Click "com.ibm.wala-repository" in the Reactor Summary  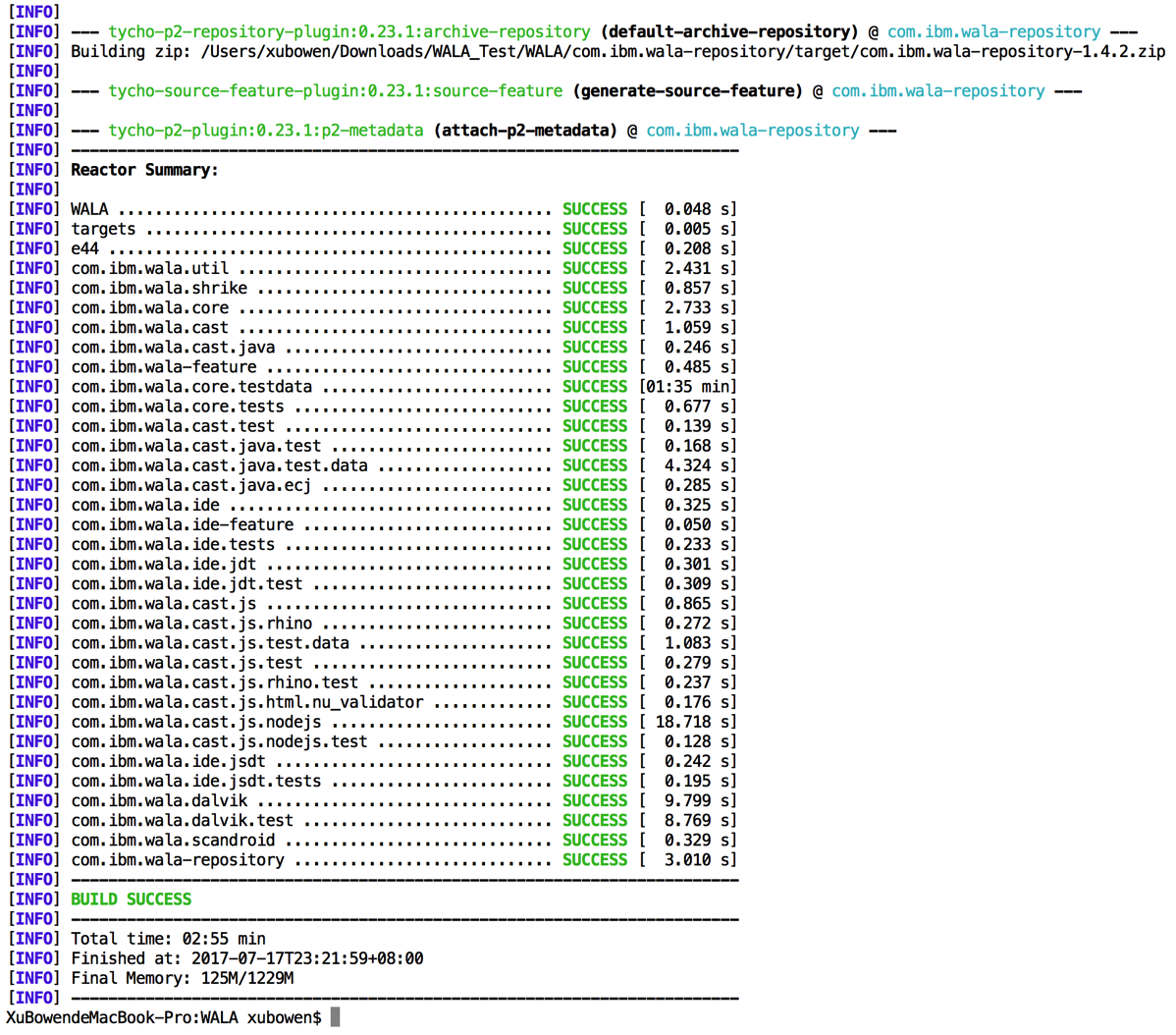tap(178, 860)
